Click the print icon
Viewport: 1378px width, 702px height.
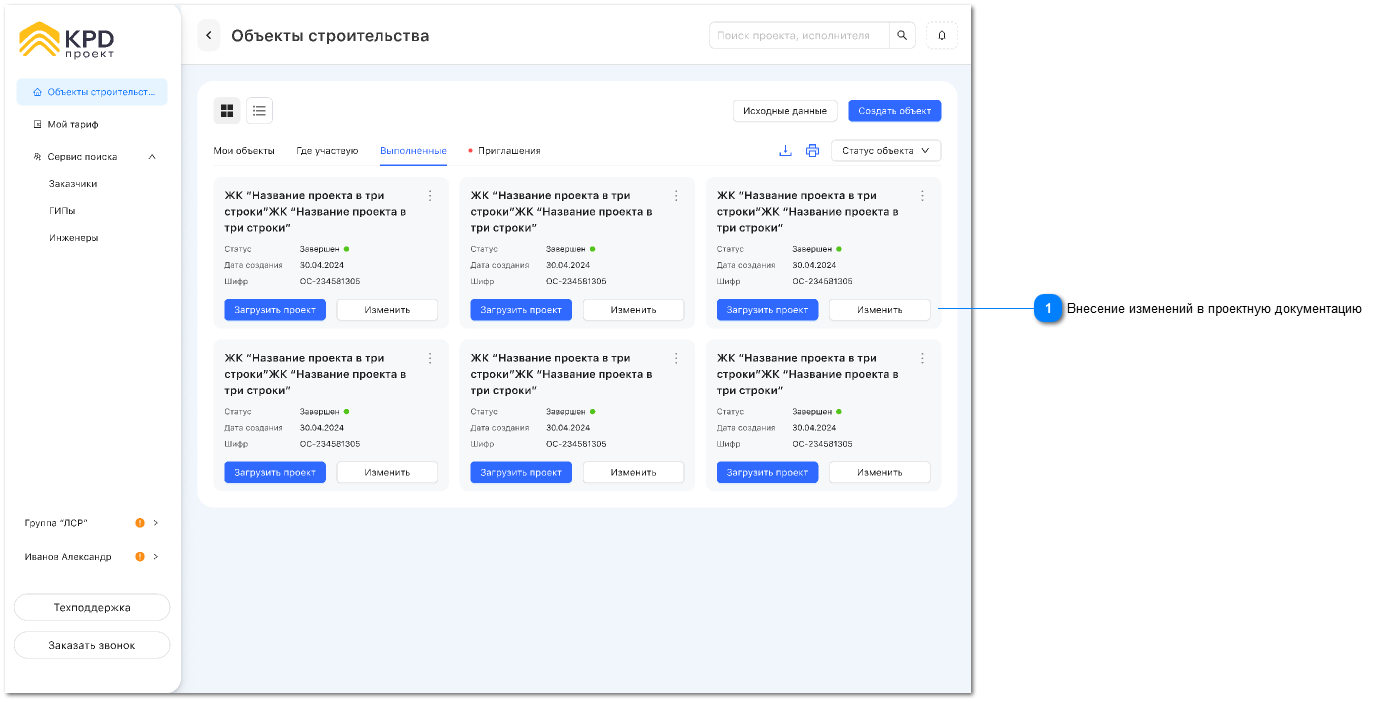point(812,151)
